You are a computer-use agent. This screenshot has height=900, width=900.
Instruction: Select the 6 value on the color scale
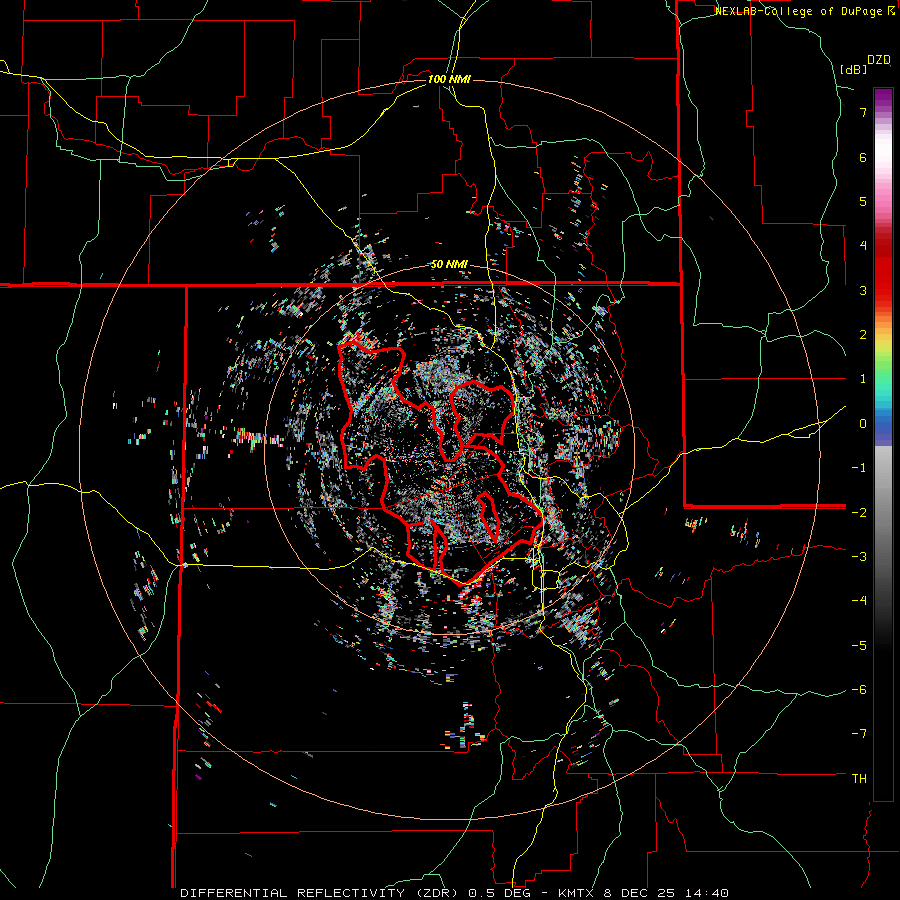click(x=863, y=157)
